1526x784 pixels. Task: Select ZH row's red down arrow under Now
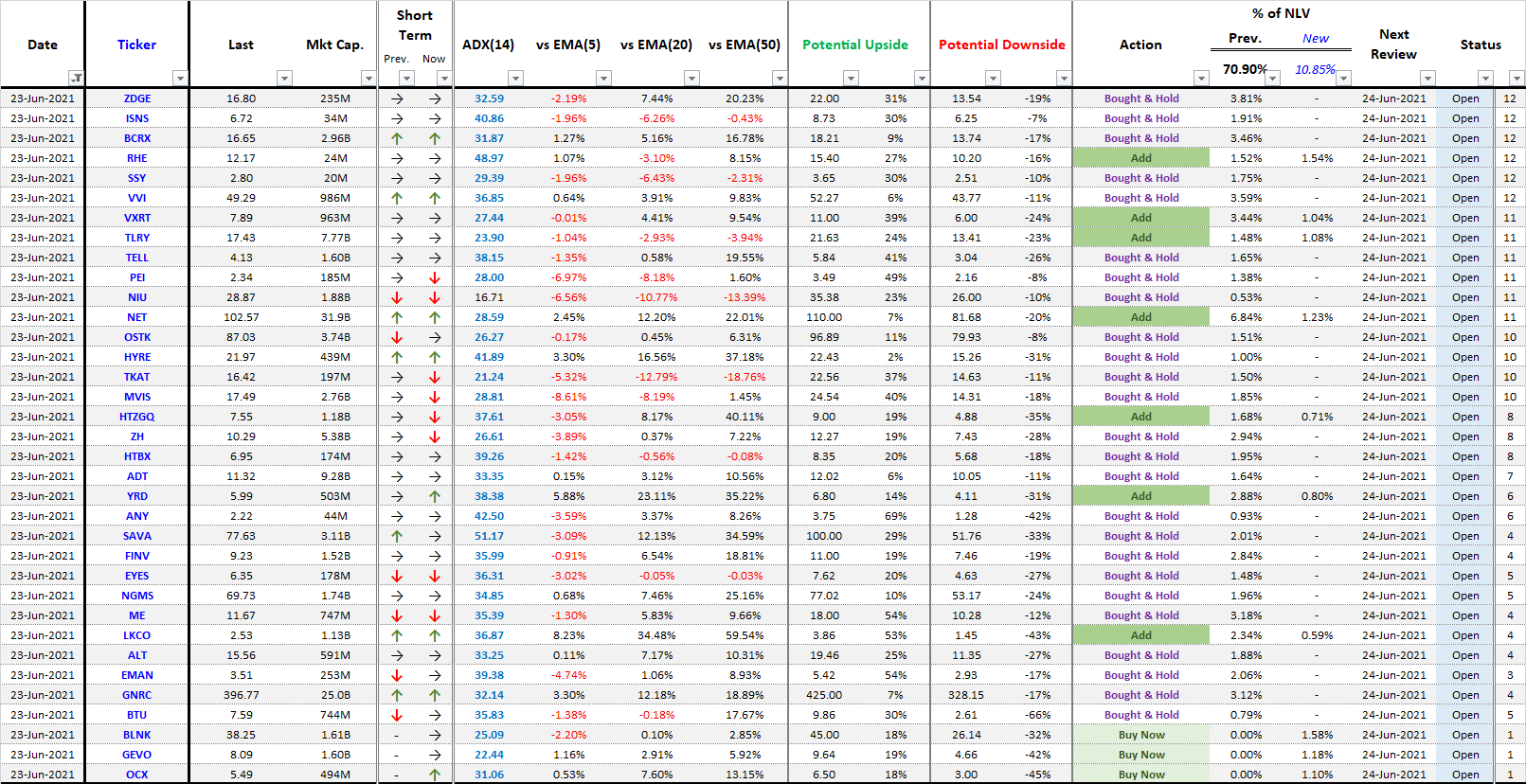click(x=435, y=437)
